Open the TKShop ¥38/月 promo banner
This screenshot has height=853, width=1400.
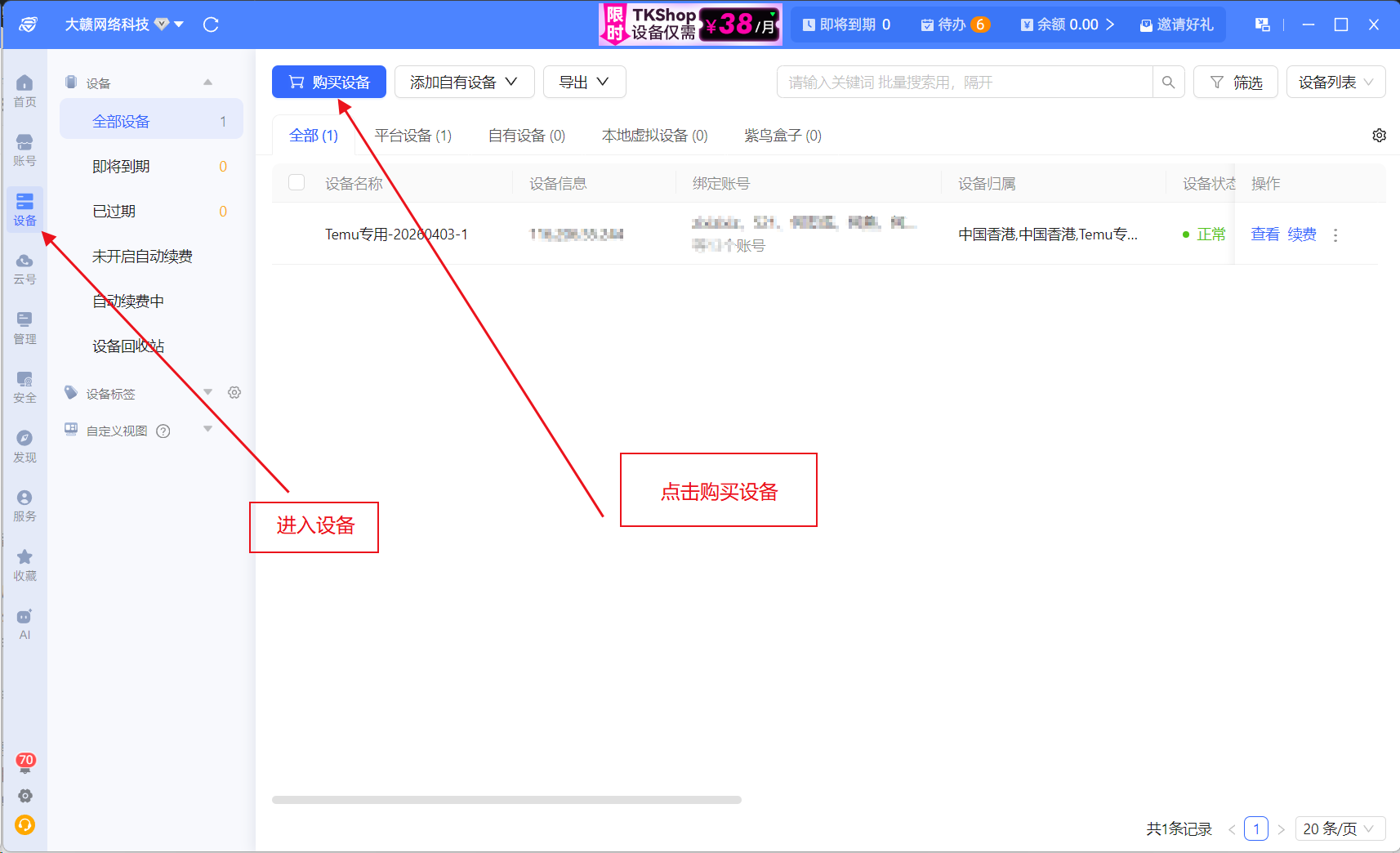690,25
